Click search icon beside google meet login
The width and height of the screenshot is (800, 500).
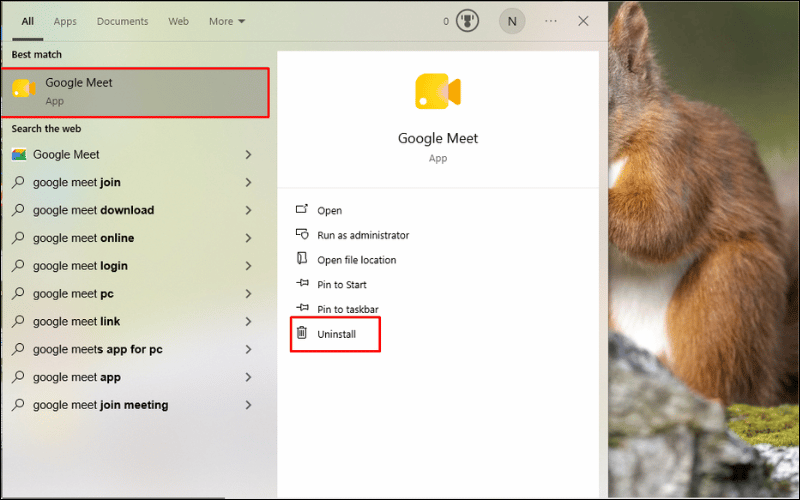(x=18, y=265)
